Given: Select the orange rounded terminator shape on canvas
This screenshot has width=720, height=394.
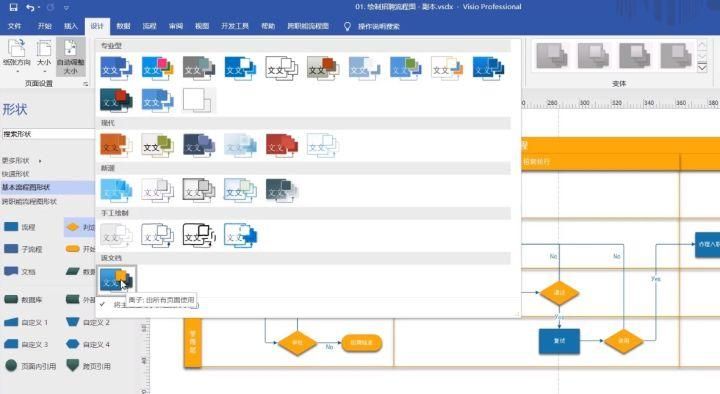Looking at the screenshot, I should [x=361, y=343].
